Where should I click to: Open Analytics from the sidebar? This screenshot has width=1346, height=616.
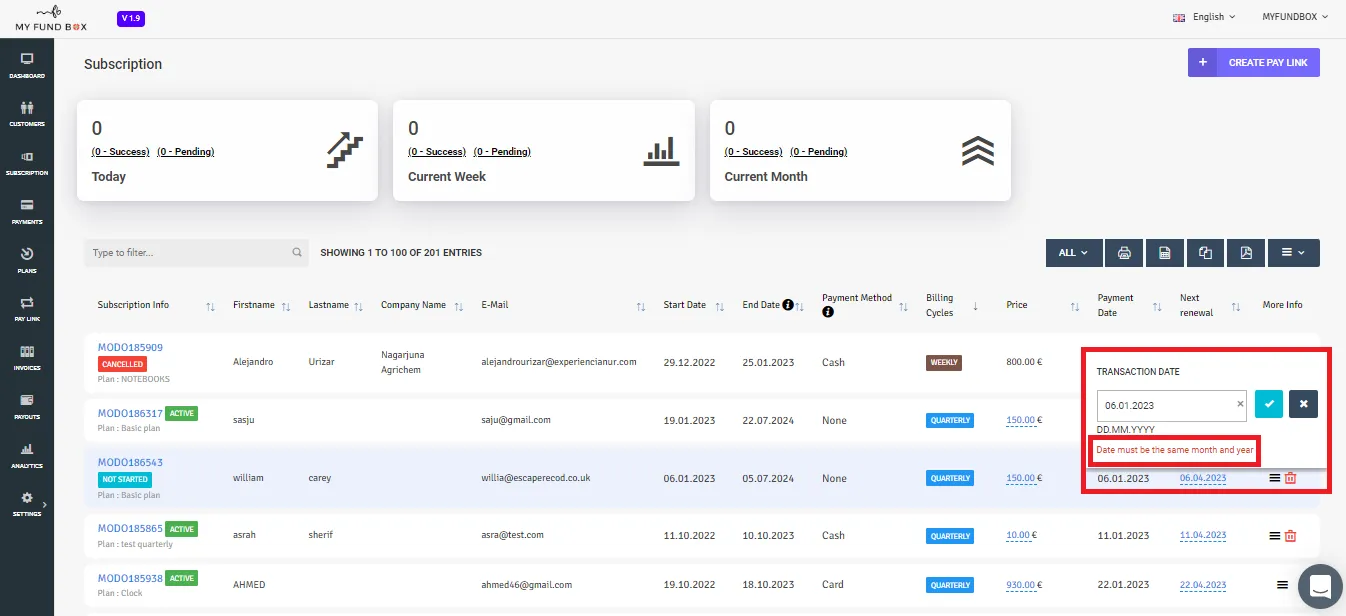(x=27, y=455)
